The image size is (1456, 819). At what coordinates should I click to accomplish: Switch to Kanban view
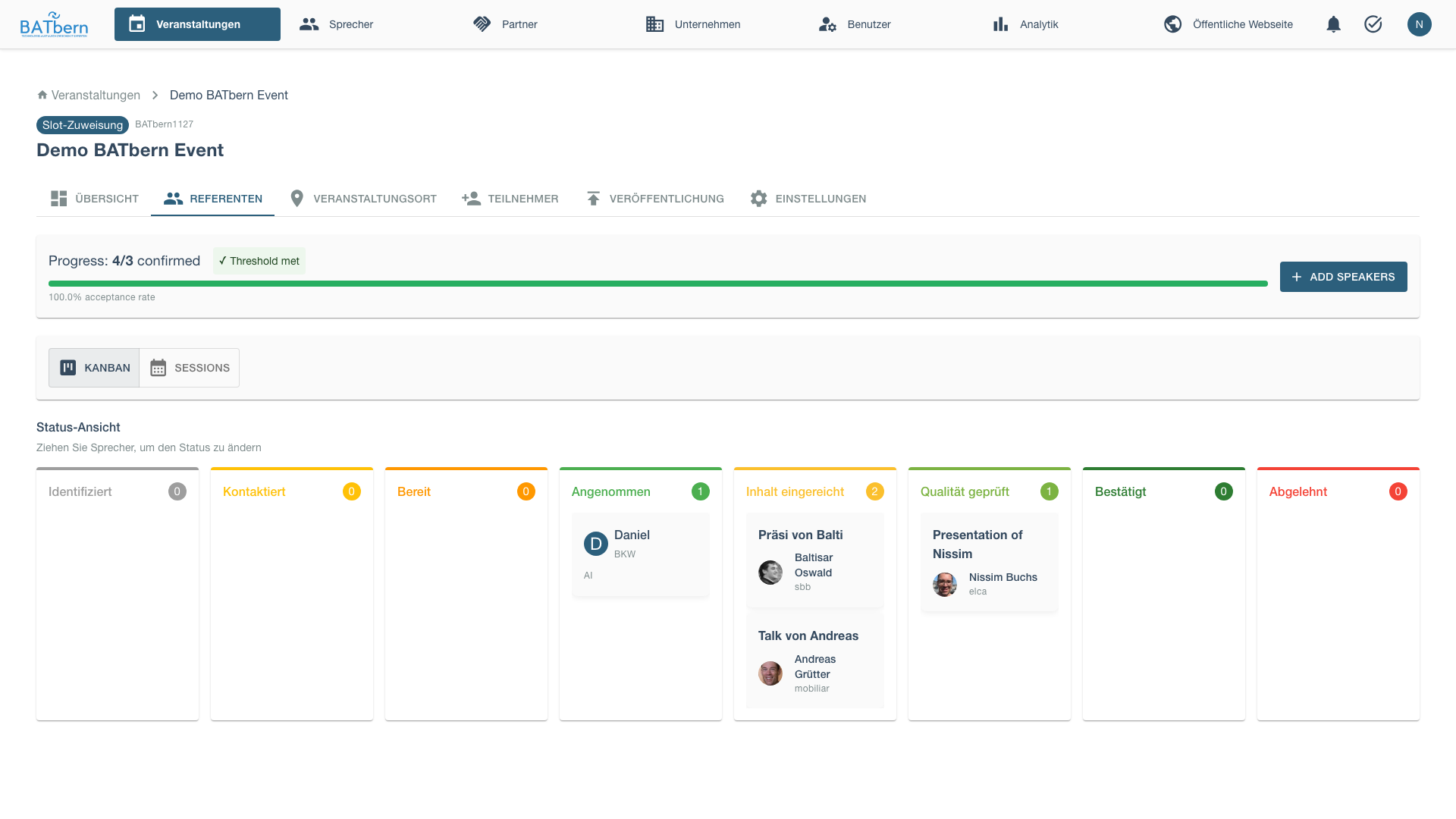click(x=94, y=368)
